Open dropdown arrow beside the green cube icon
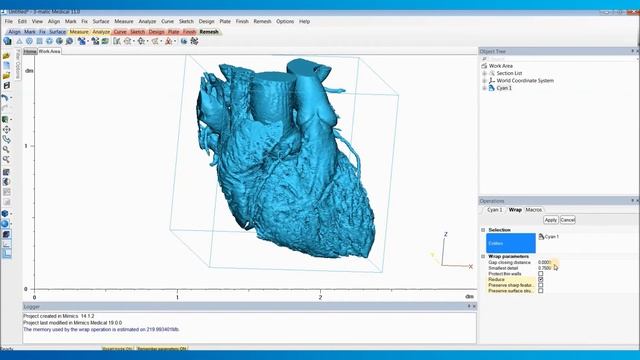 click(x=11, y=120)
